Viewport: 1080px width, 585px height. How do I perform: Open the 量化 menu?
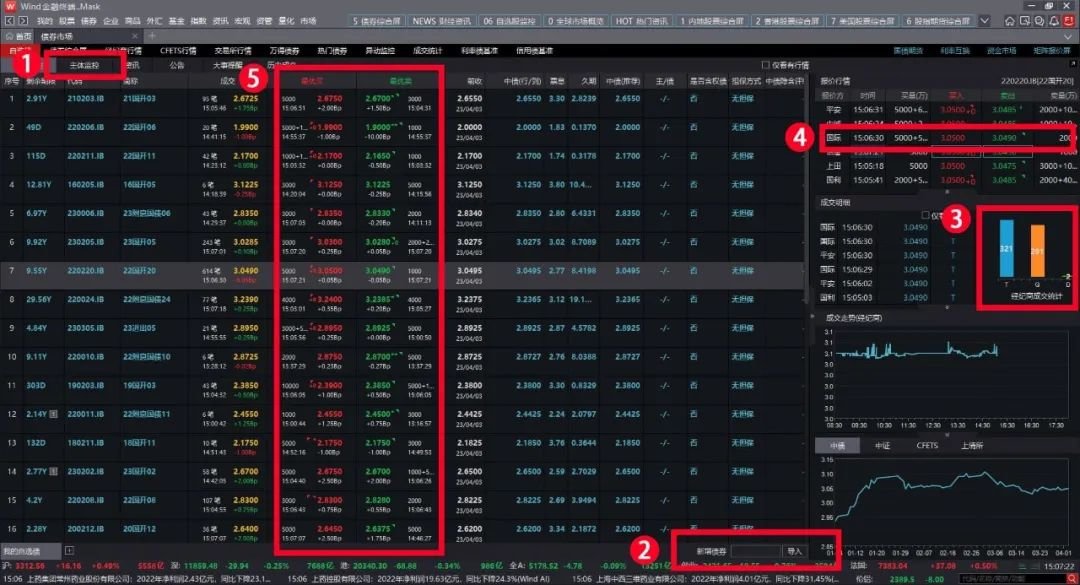click(x=287, y=21)
